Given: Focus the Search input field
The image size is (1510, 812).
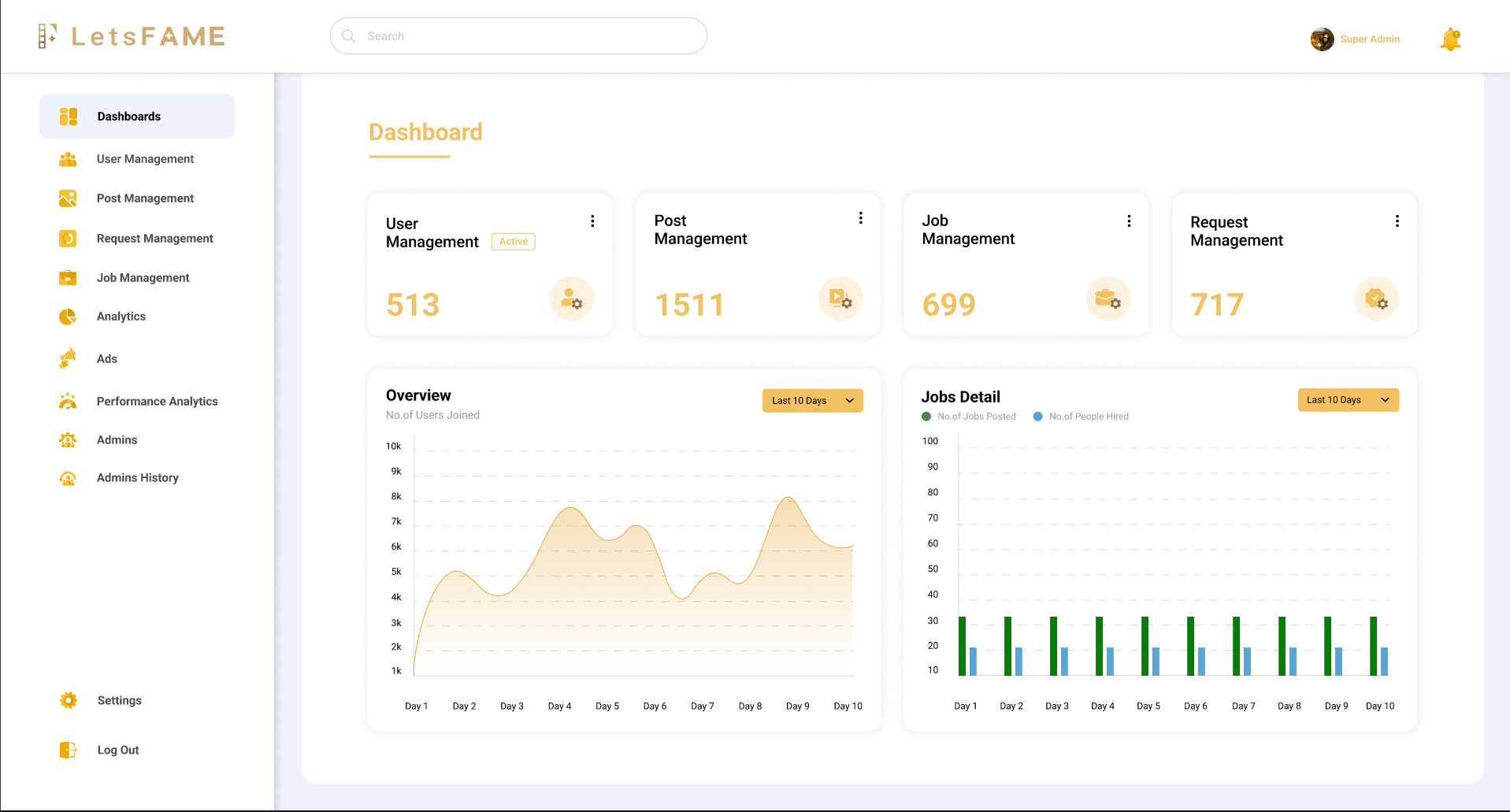Looking at the screenshot, I should (x=518, y=36).
